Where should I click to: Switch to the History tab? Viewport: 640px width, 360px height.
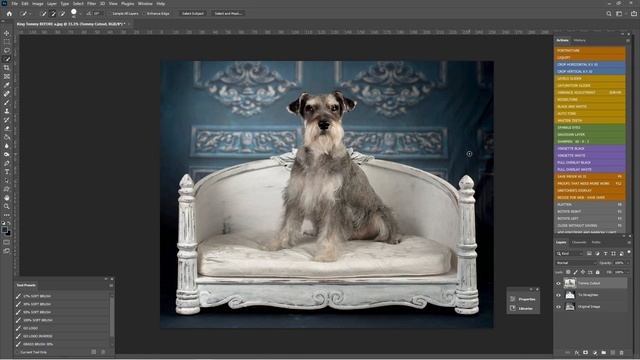pyautogui.click(x=579, y=40)
